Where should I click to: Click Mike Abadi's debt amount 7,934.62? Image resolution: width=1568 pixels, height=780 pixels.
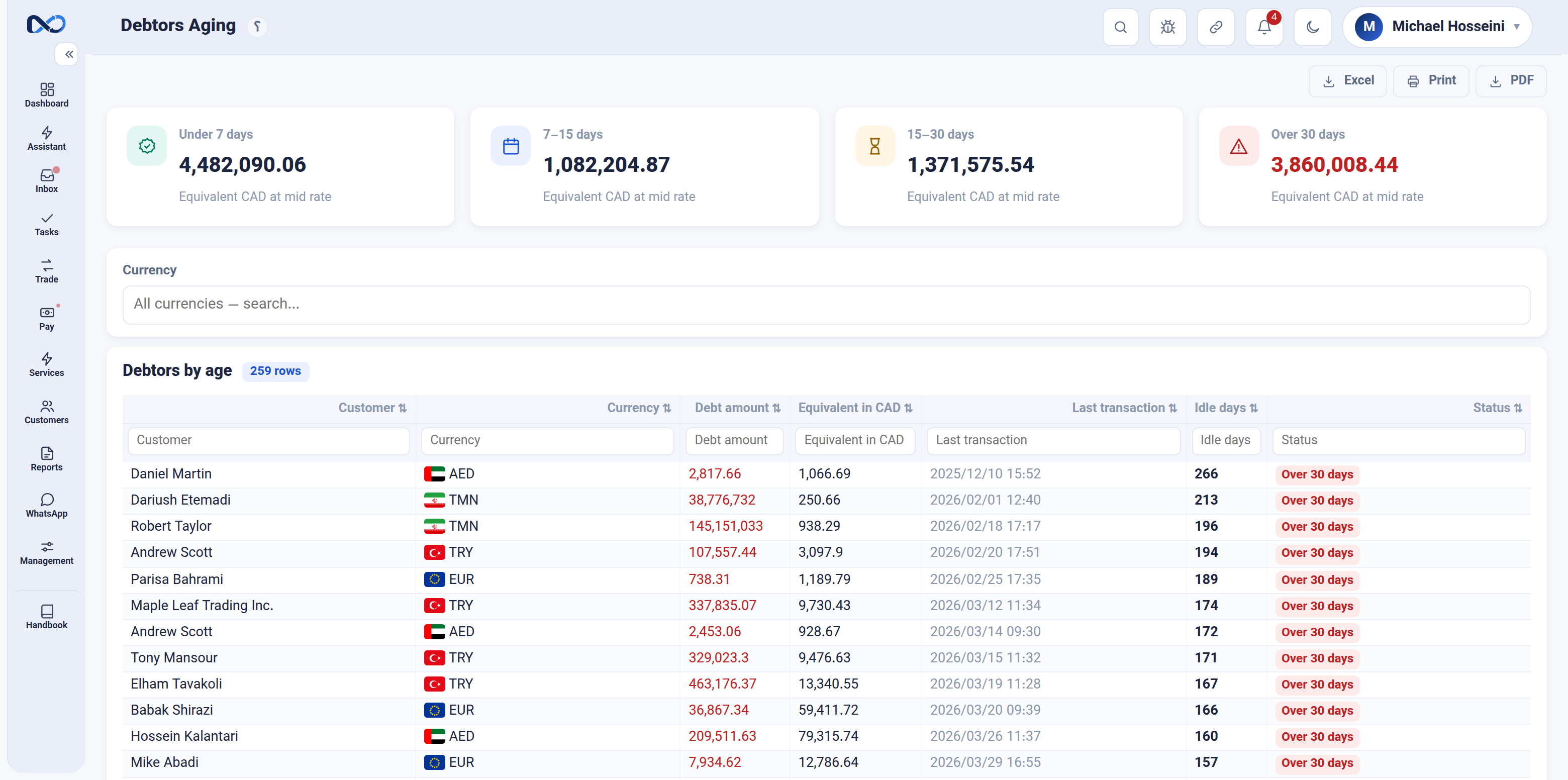pos(715,763)
